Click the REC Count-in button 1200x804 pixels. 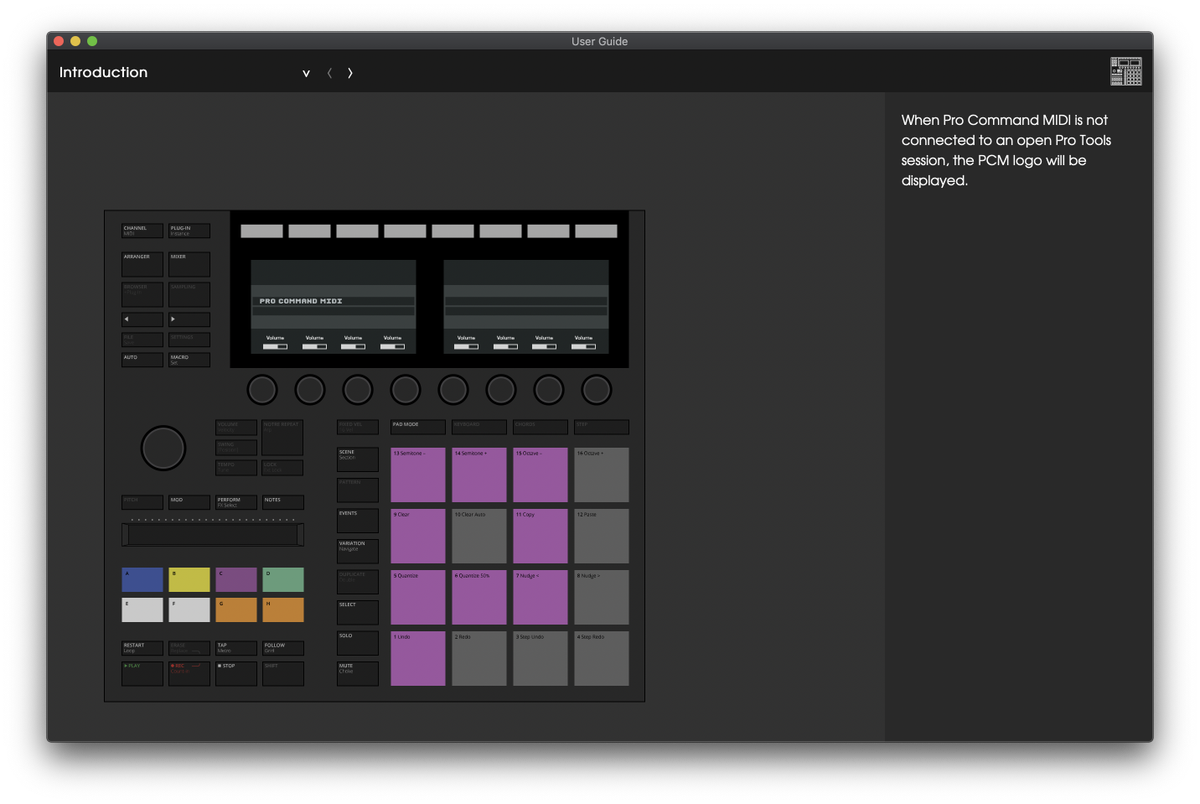[189, 673]
